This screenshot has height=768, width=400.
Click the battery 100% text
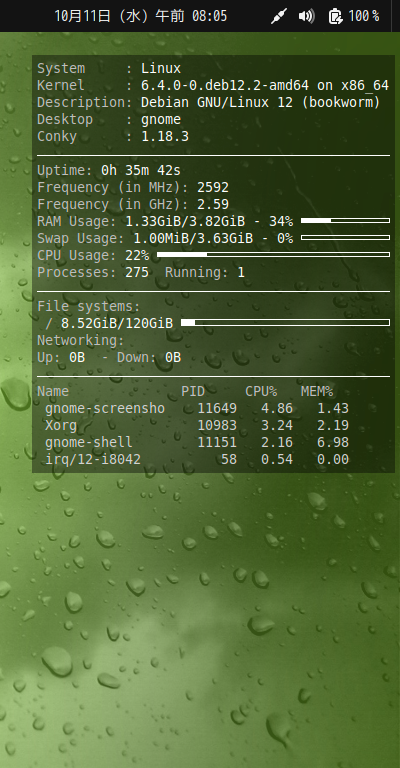pyautogui.click(x=364, y=16)
